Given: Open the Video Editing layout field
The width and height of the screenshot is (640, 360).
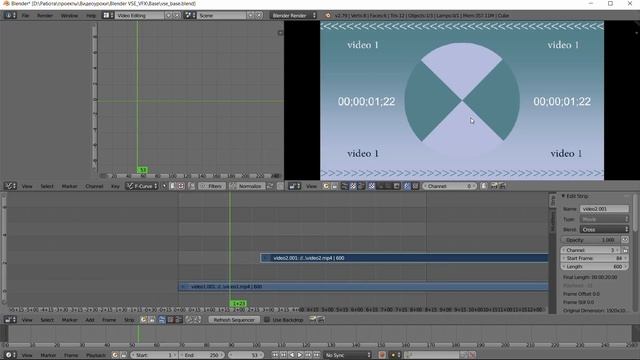Looking at the screenshot, I should point(139,16).
